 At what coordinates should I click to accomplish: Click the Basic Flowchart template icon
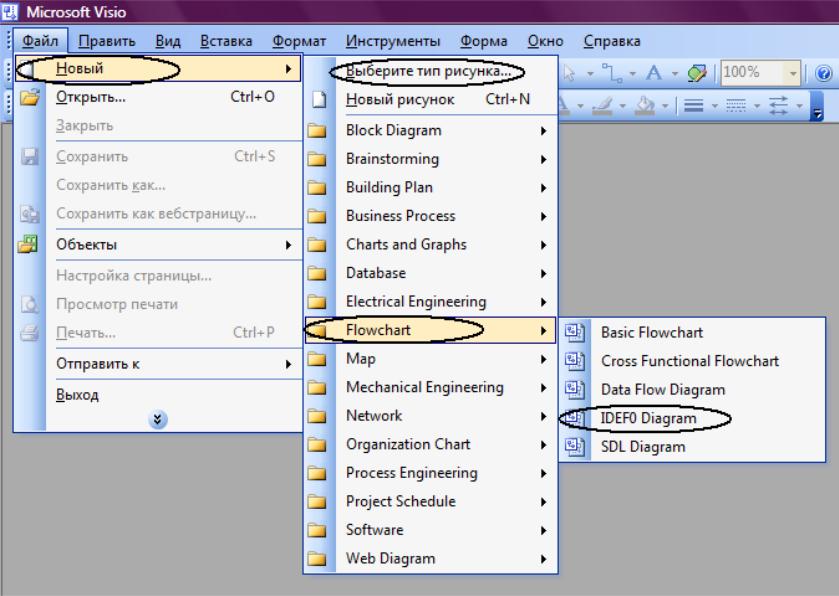pyautogui.click(x=575, y=333)
